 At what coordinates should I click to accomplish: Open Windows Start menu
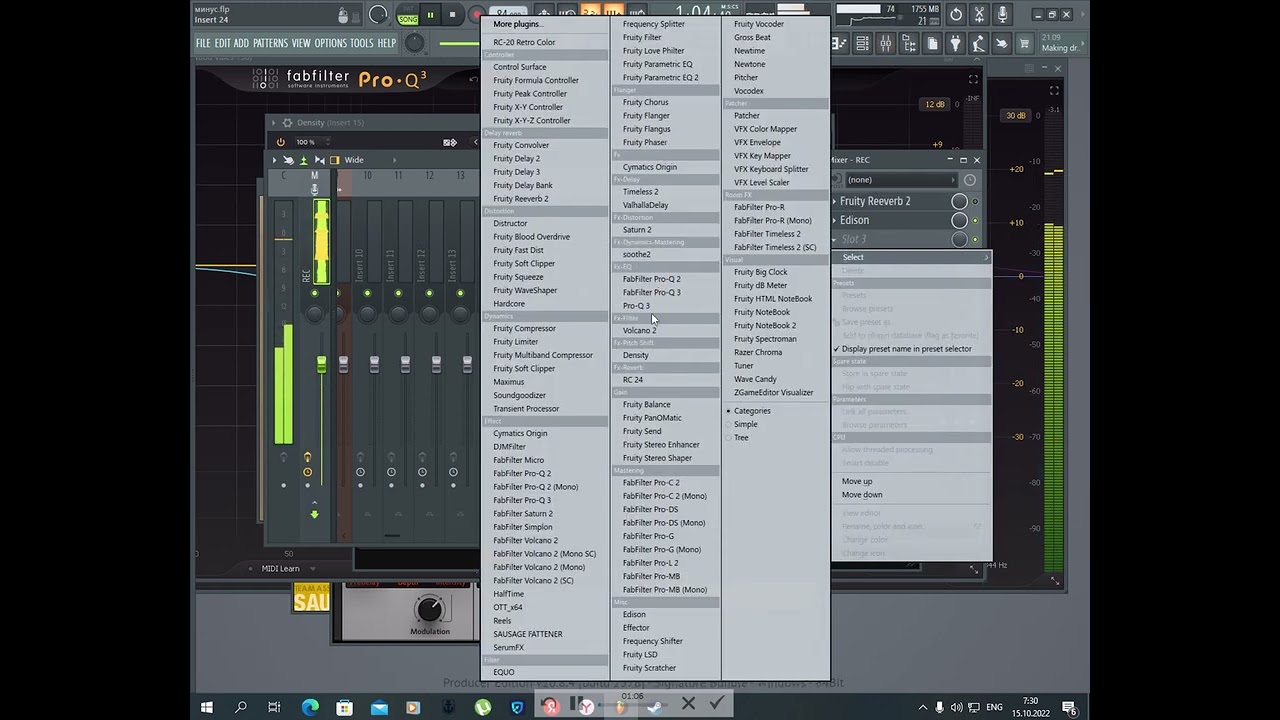[x=207, y=707]
